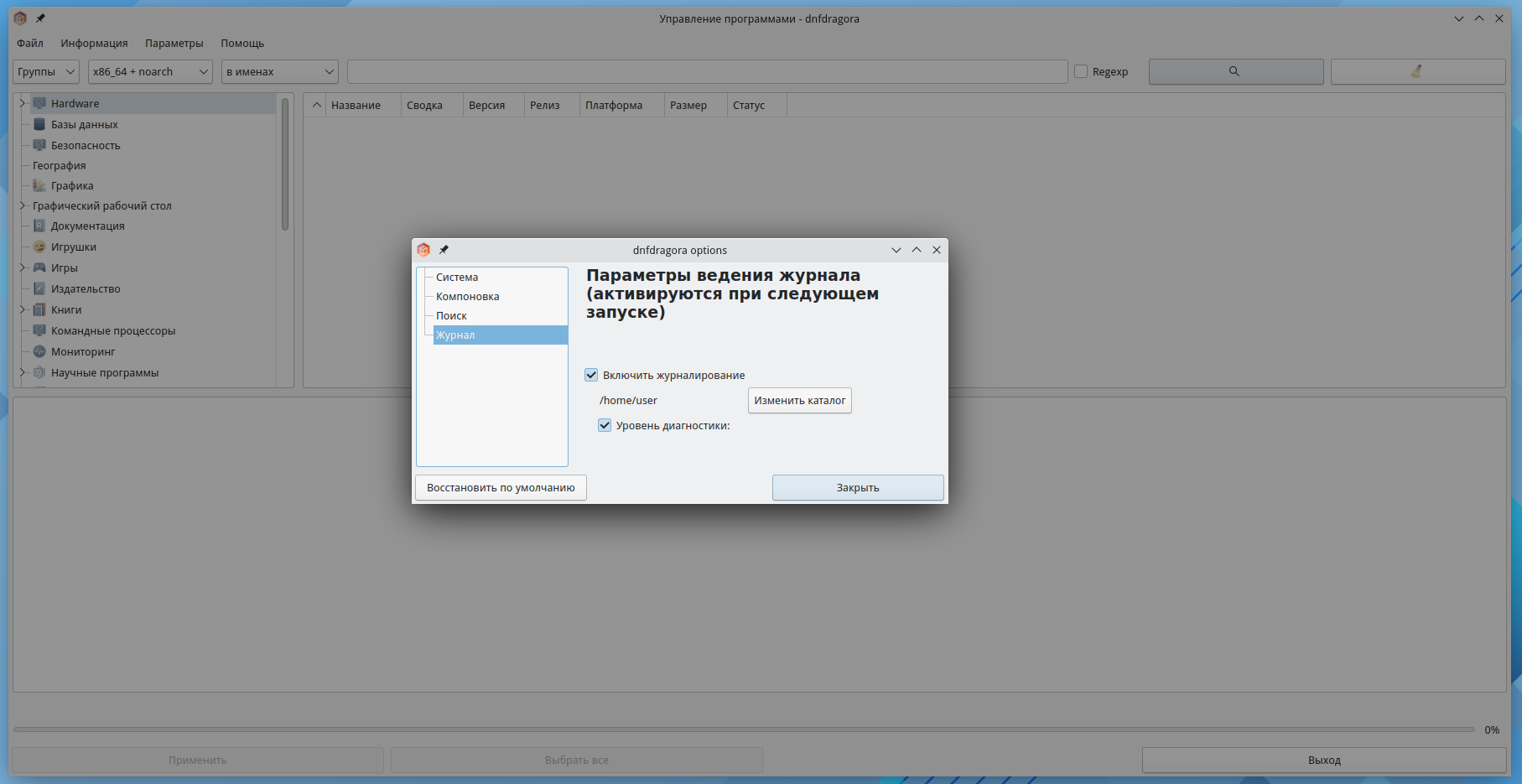
Task: Select Журнал in the options list
Action: 500,335
